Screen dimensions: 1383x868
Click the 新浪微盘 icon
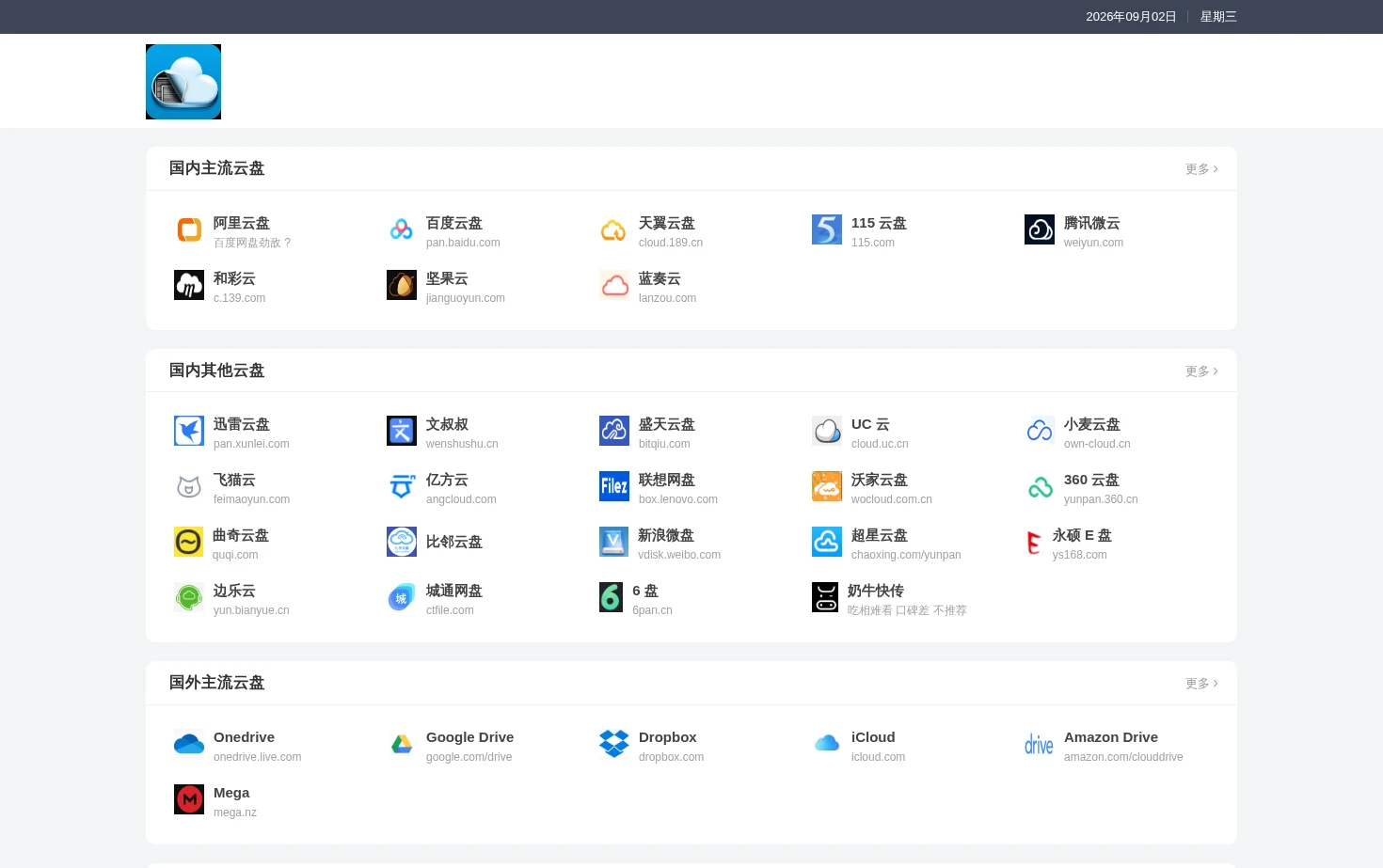[613, 542]
